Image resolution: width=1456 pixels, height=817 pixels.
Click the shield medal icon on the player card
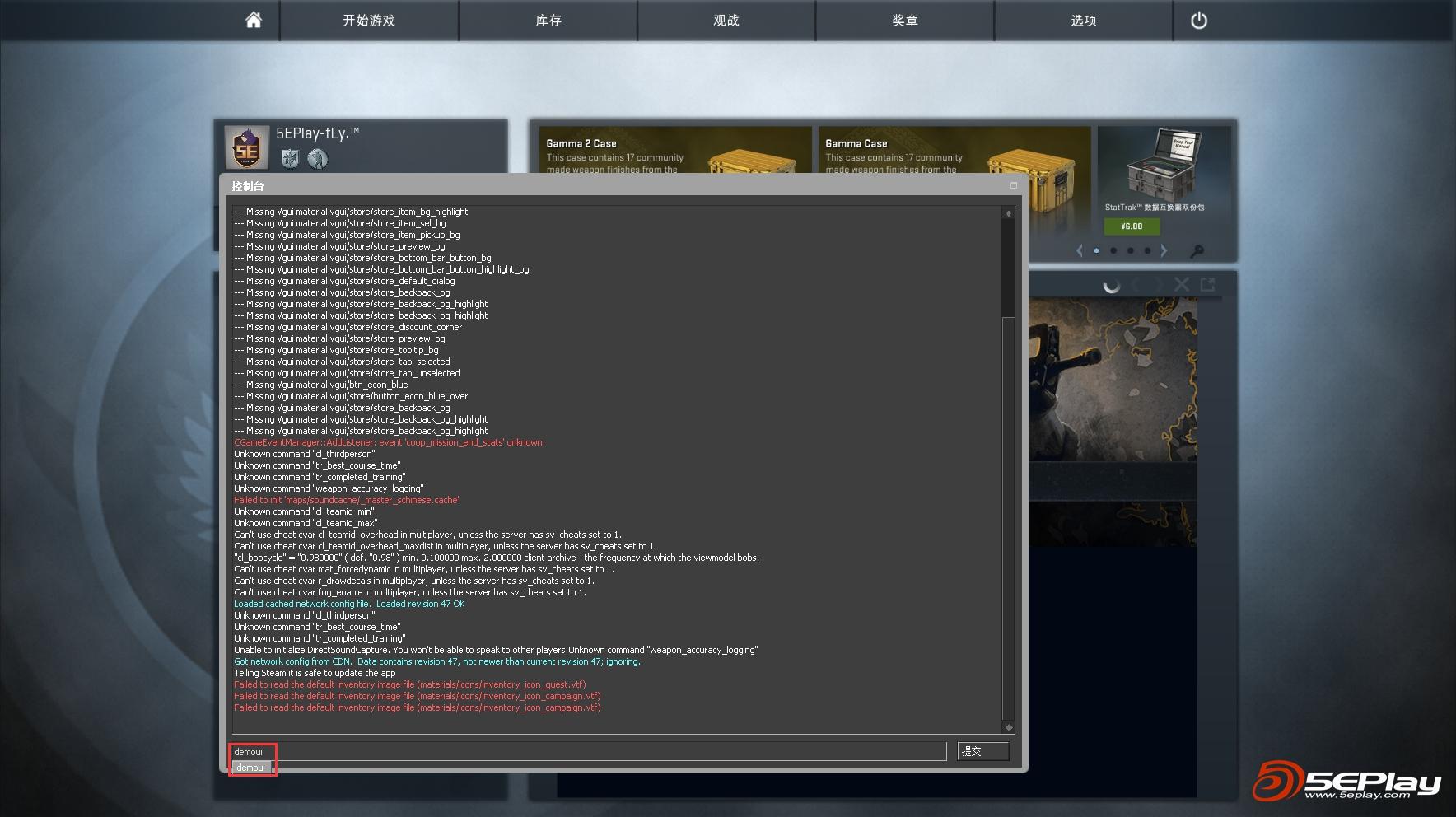point(290,160)
